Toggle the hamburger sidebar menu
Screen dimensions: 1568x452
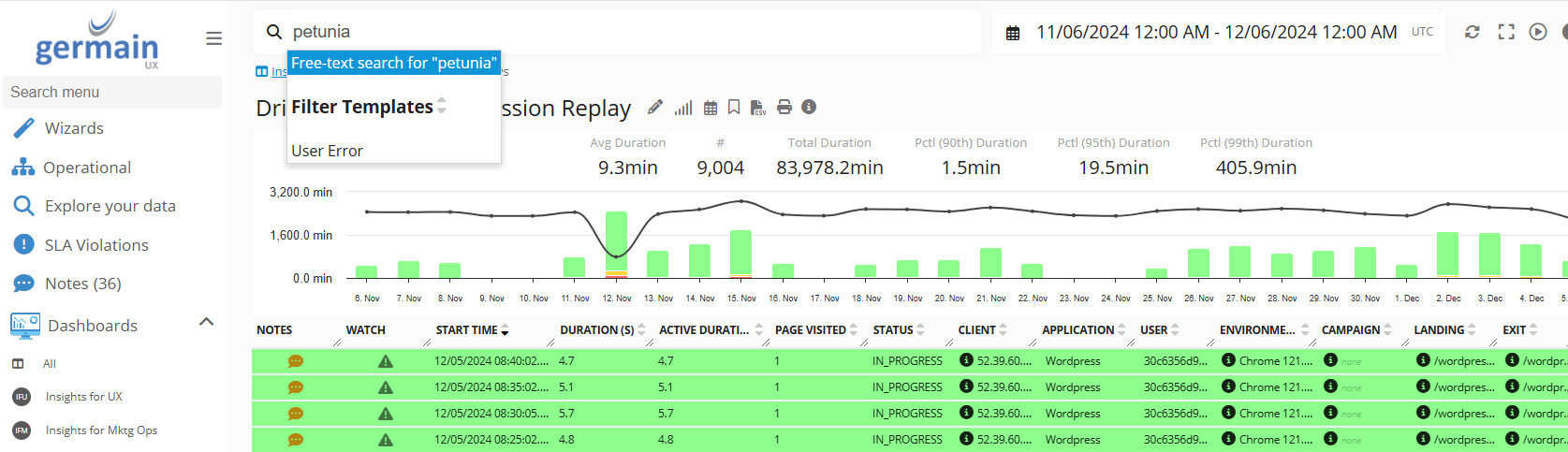pos(214,38)
